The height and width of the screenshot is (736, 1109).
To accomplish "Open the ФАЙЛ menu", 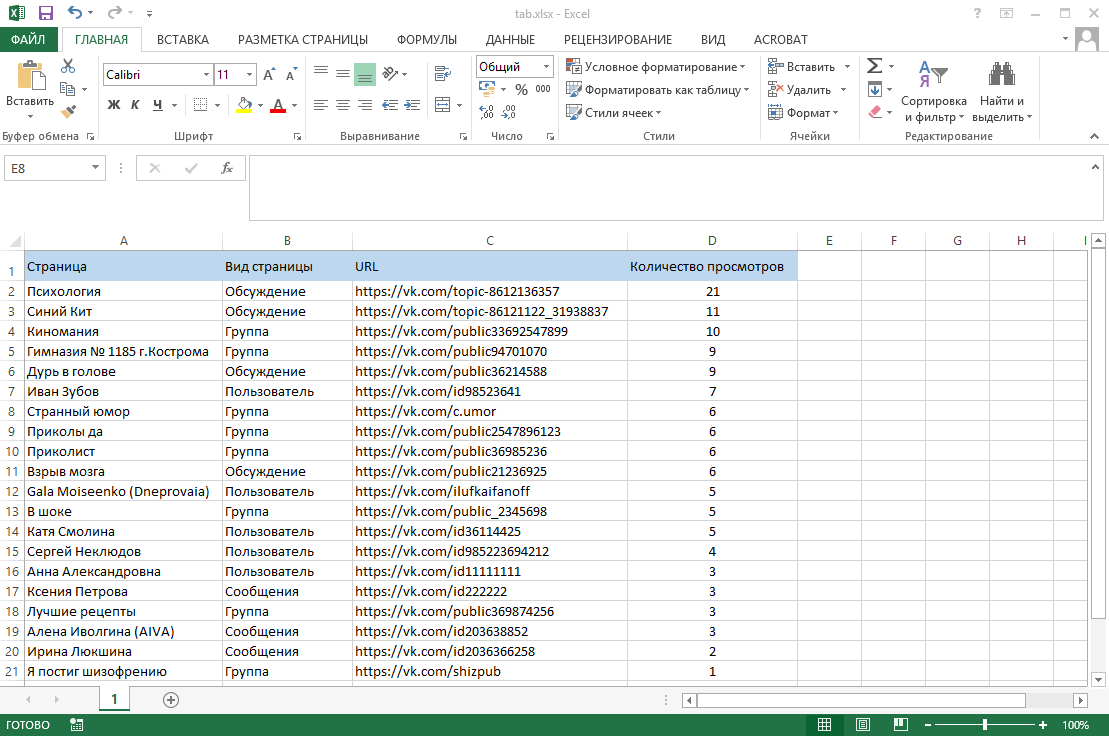I will [29, 40].
